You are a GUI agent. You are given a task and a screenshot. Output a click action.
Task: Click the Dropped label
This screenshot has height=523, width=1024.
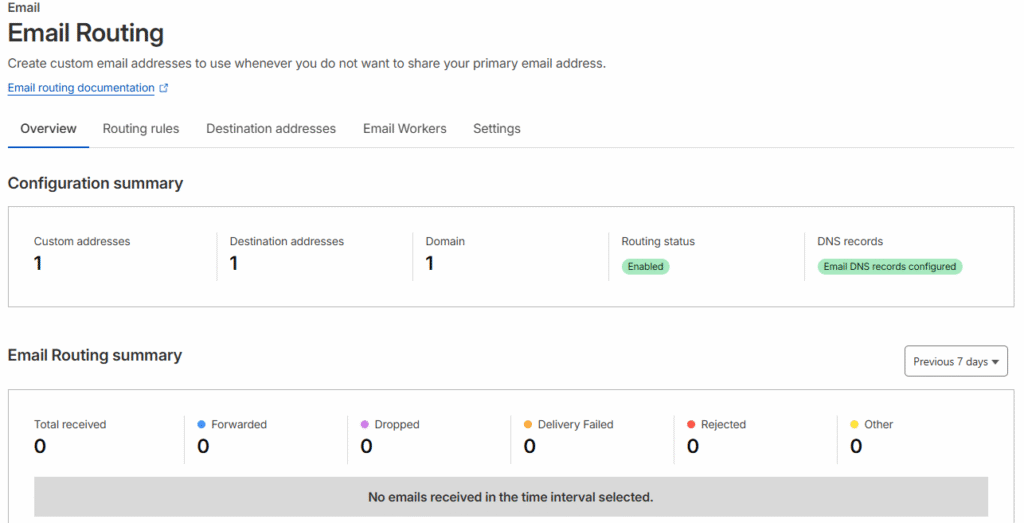397,424
